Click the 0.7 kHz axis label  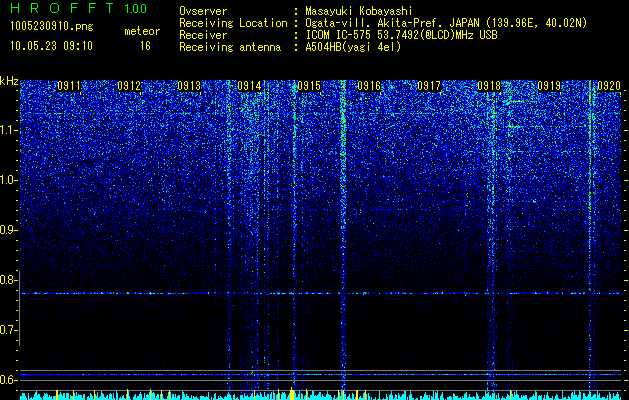[9, 330]
